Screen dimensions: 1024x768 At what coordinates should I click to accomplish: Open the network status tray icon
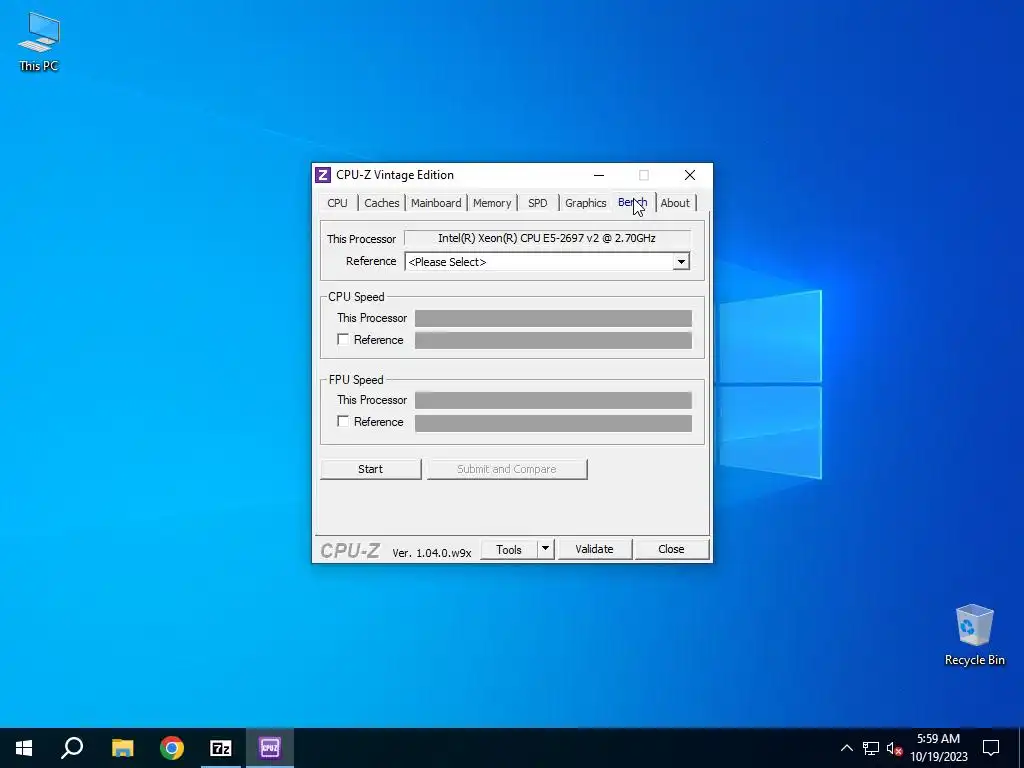click(x=871, y=748)
